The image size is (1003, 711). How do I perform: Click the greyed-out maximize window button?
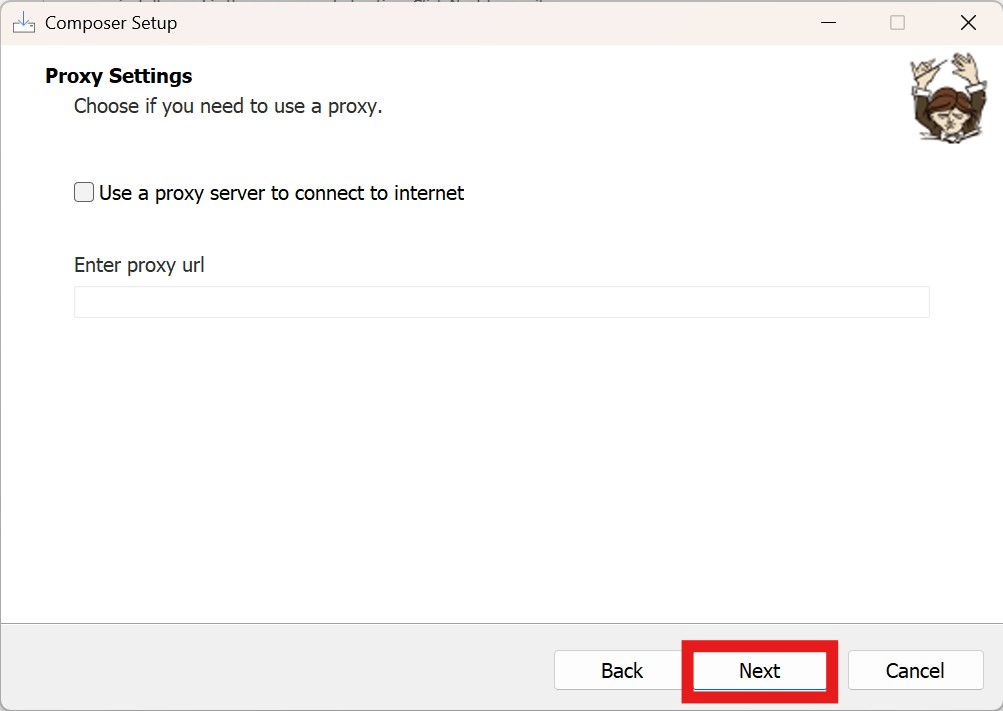click(897, 23)
